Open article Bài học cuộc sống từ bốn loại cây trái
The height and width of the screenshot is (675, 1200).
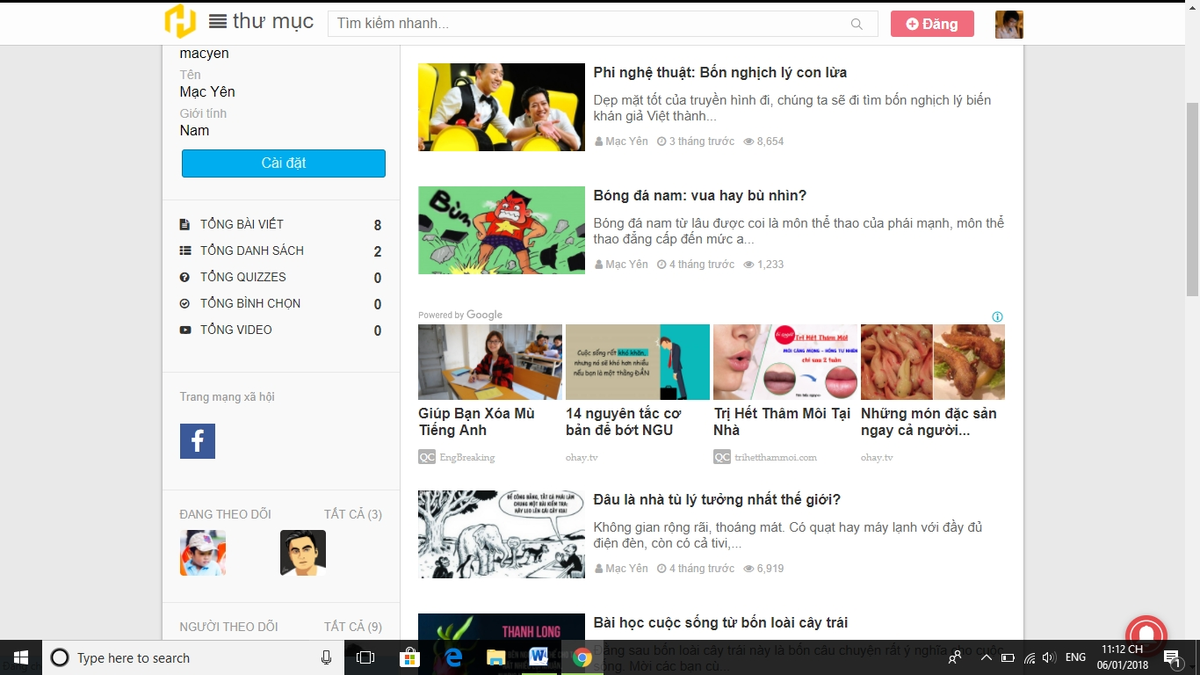pos(720,623)
